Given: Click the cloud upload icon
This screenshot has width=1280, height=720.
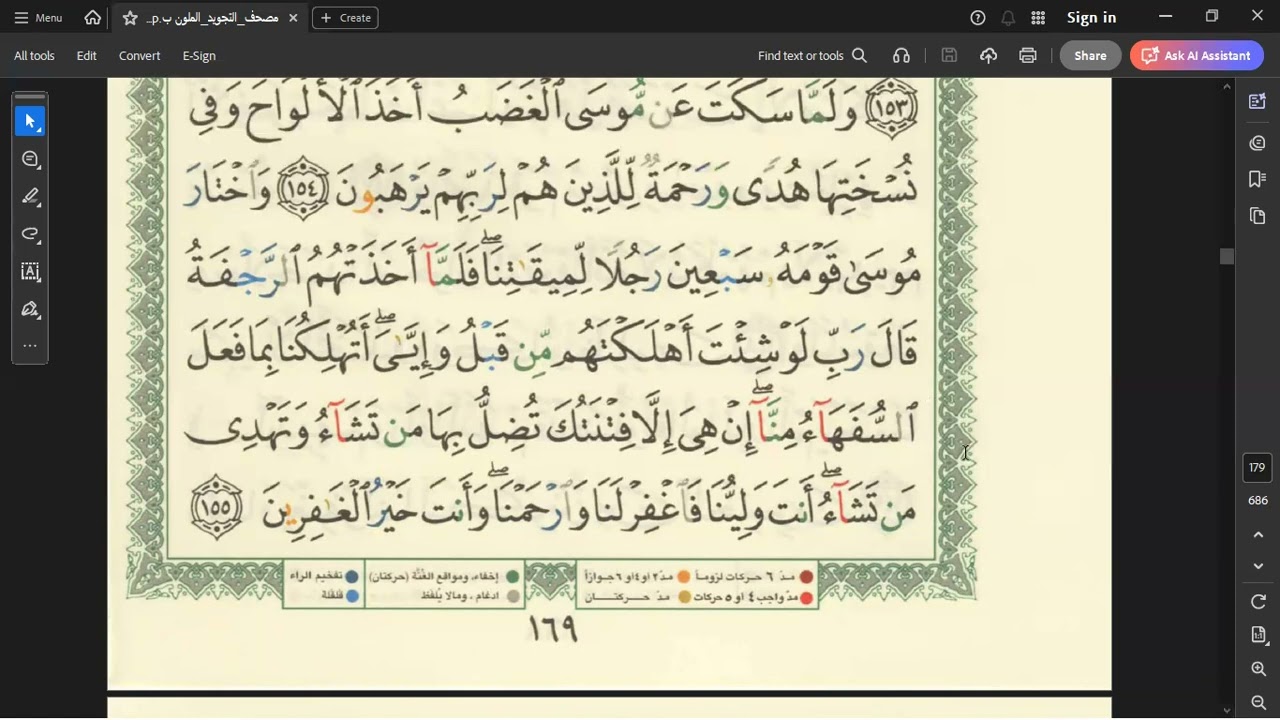Looking at the screenshot, I should tap(988, 56).
